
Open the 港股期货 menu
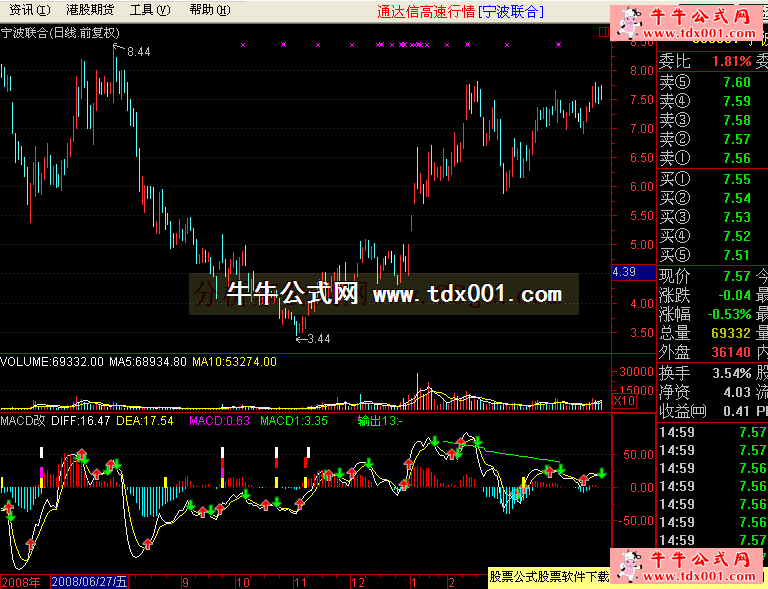point(90,10)
